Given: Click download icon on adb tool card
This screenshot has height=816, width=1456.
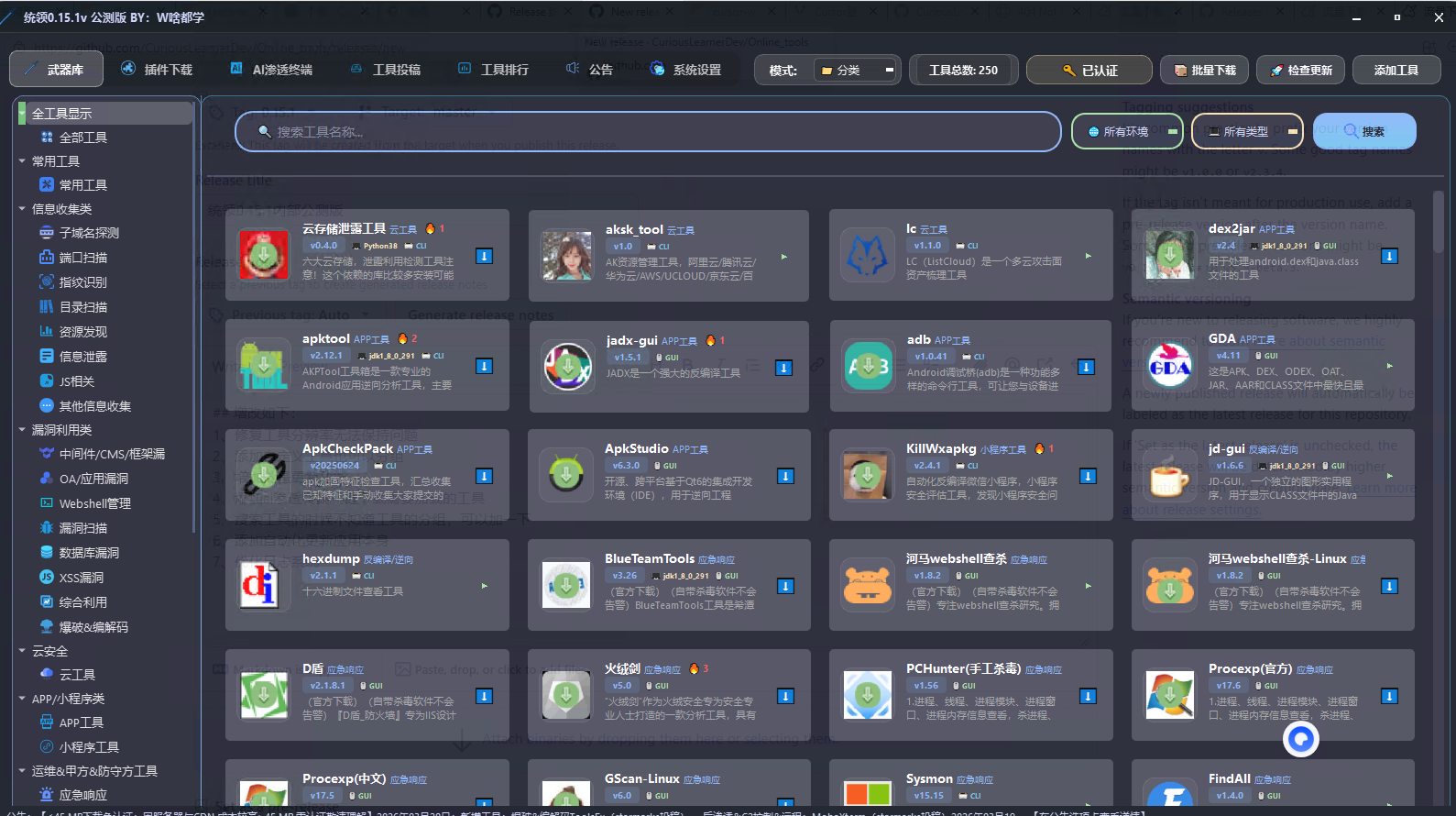Looking at the screenshot, I should coord(1086,367).
